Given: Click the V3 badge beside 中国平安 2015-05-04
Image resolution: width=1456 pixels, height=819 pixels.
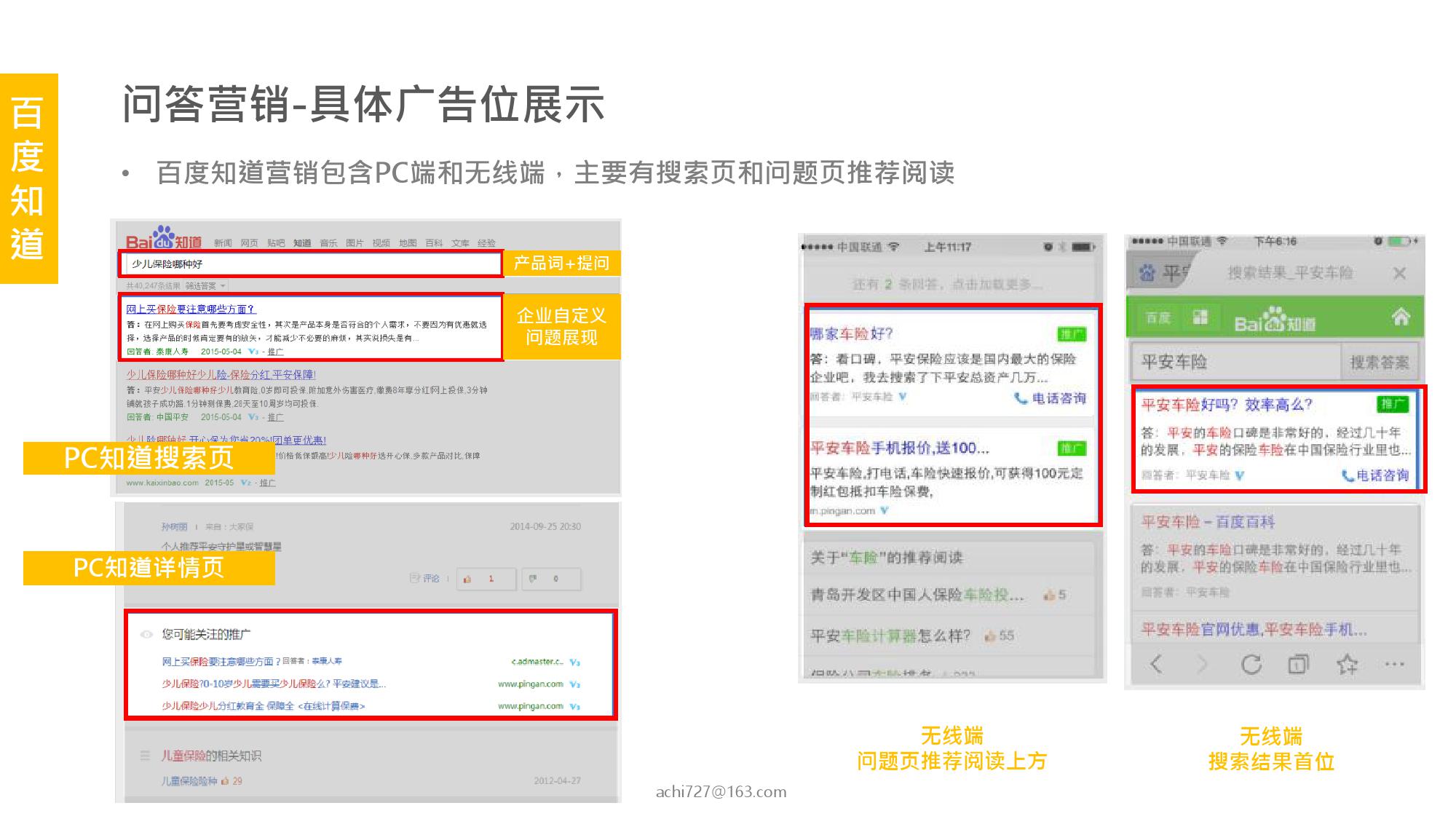Looking at the screenshot, I should point(253,417).
